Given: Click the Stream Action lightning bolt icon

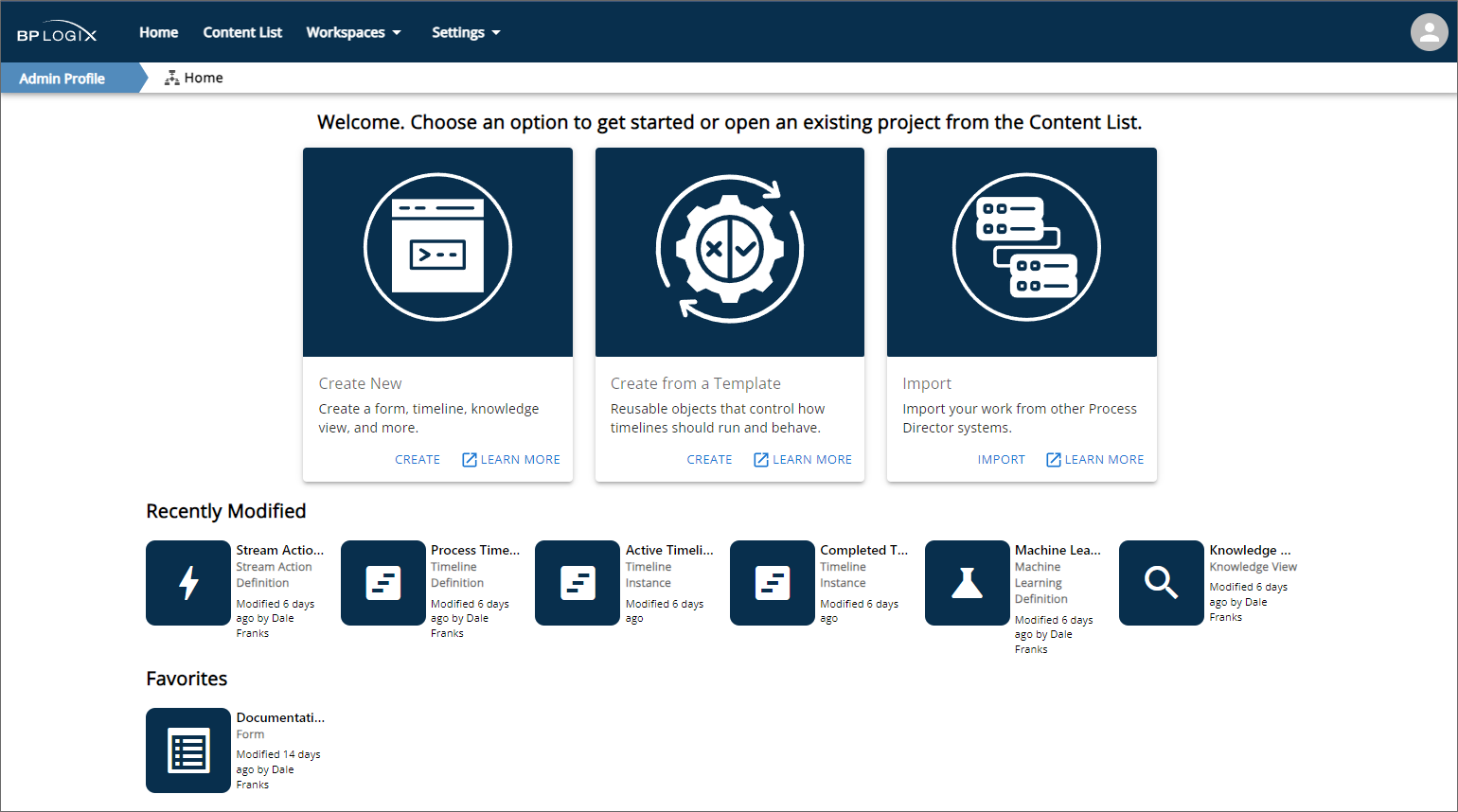Looking at the screenshot, I should (x=188, y=583).
